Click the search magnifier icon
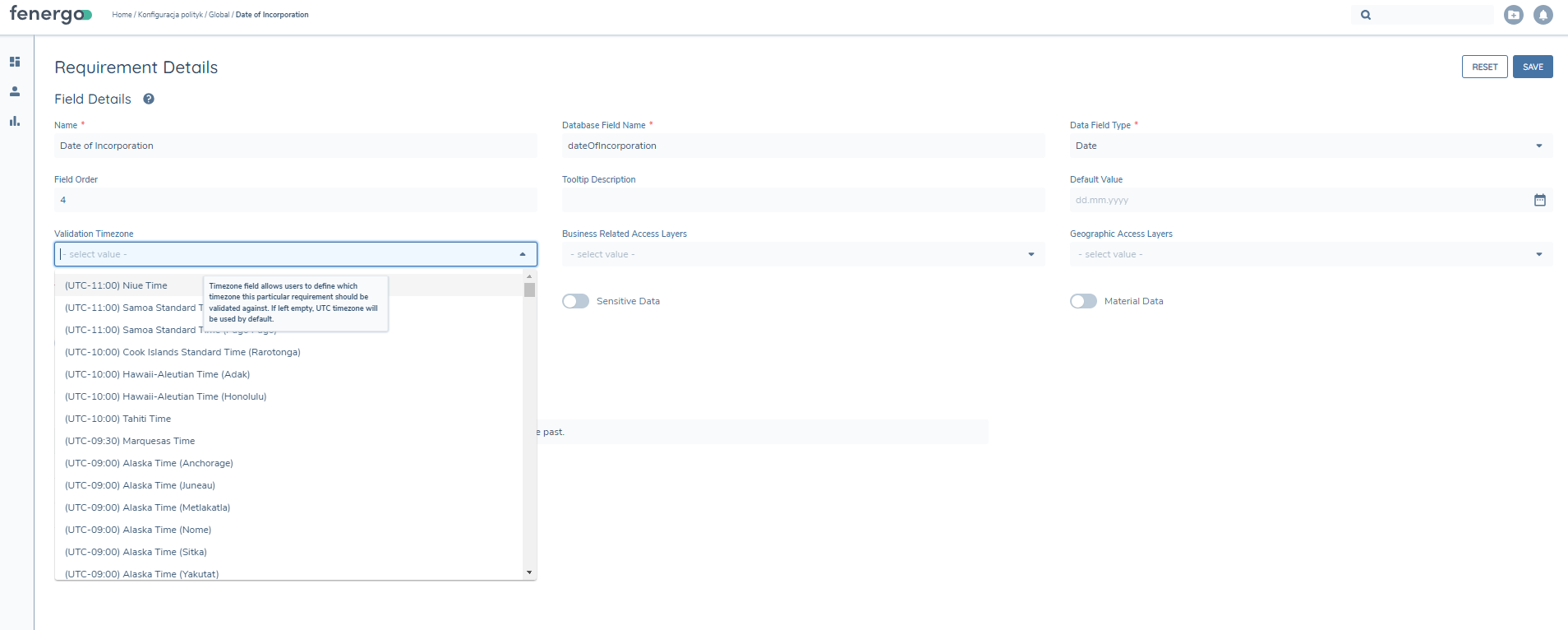 [1366, 15]
